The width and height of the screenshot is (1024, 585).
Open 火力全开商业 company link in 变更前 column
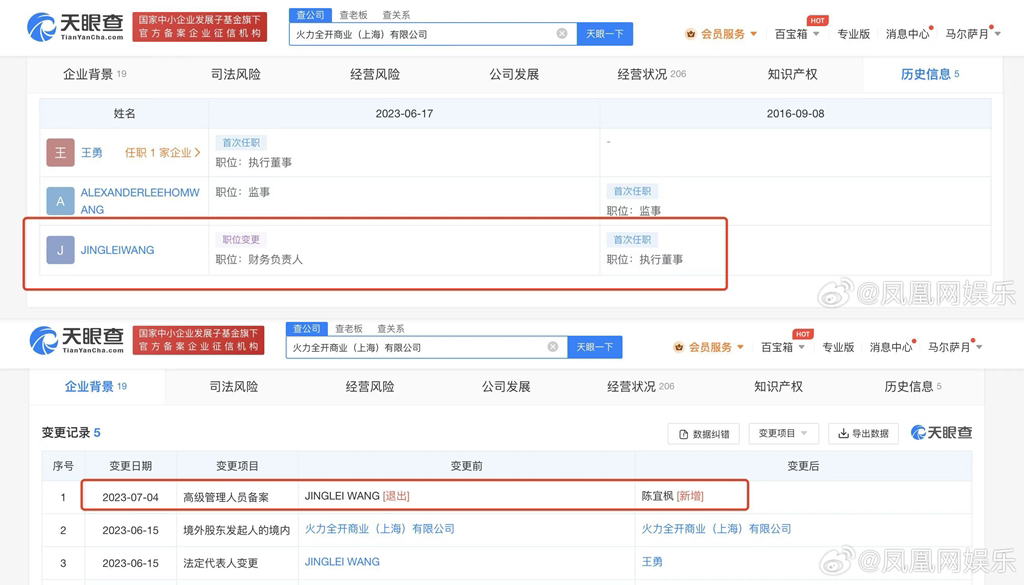tap(379, 529)
